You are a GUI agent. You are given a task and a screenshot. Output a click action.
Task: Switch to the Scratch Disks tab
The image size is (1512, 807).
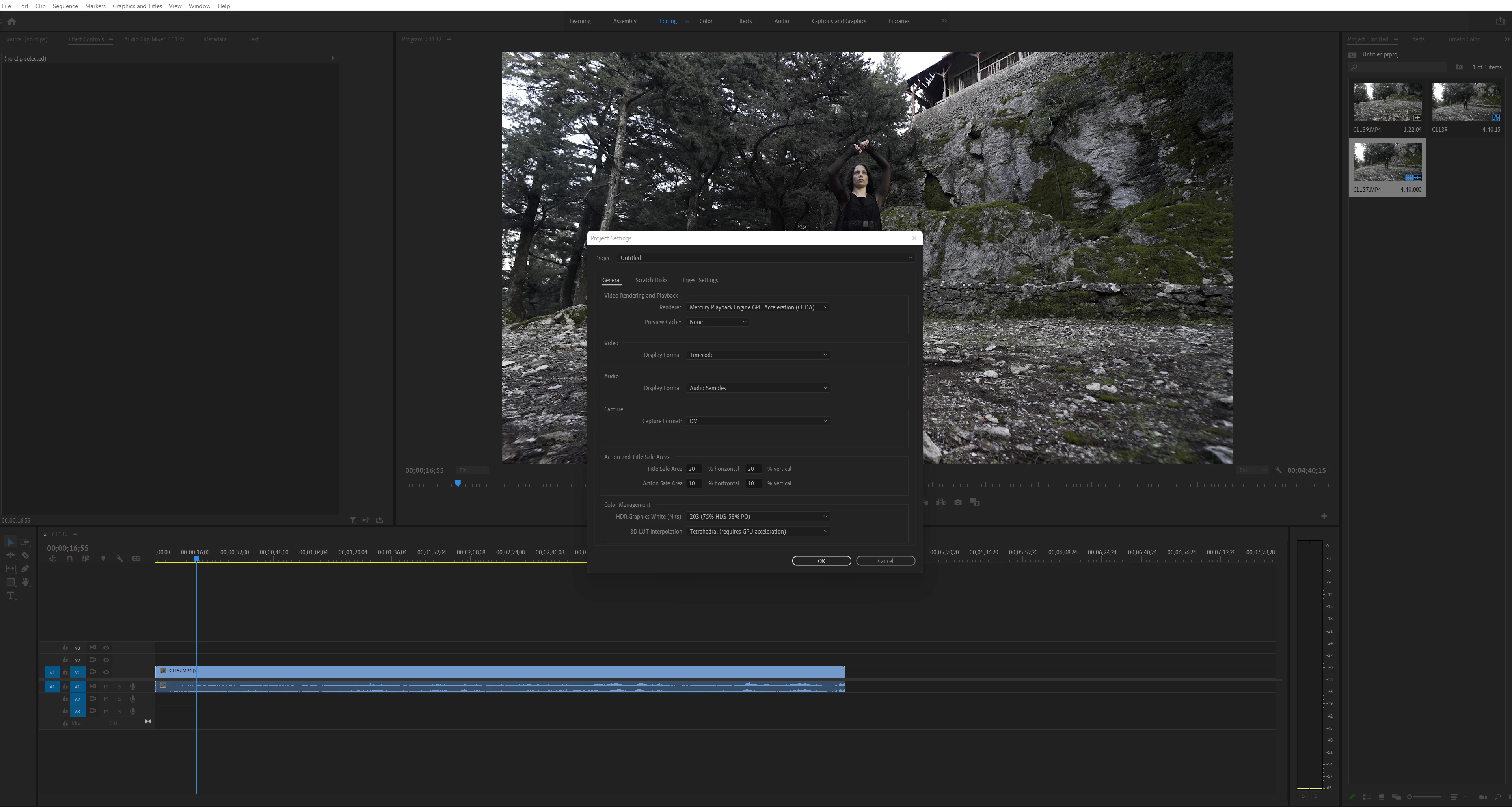tap(651, 281)
